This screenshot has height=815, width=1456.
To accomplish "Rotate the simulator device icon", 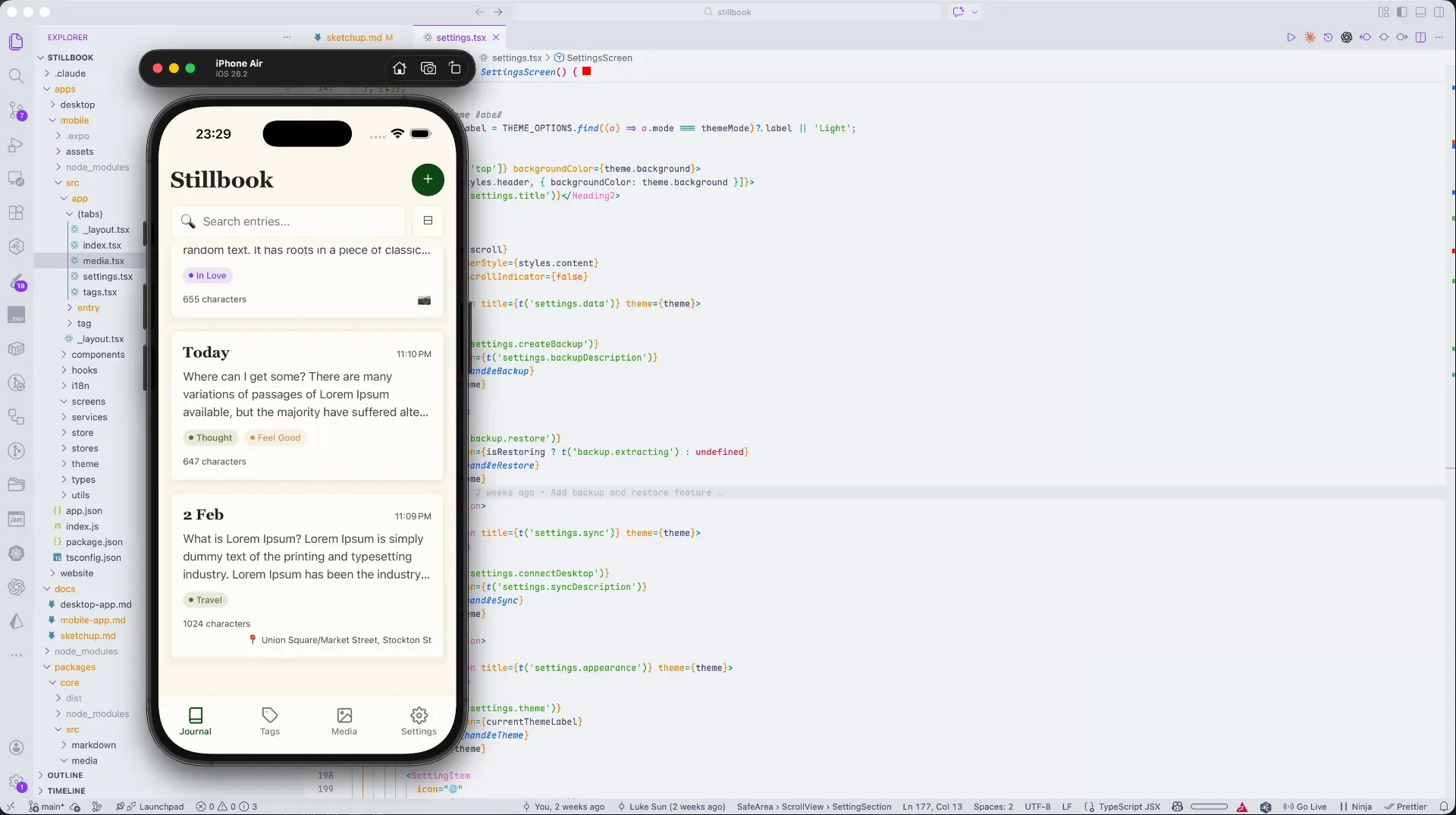I will tap(455, 68).
